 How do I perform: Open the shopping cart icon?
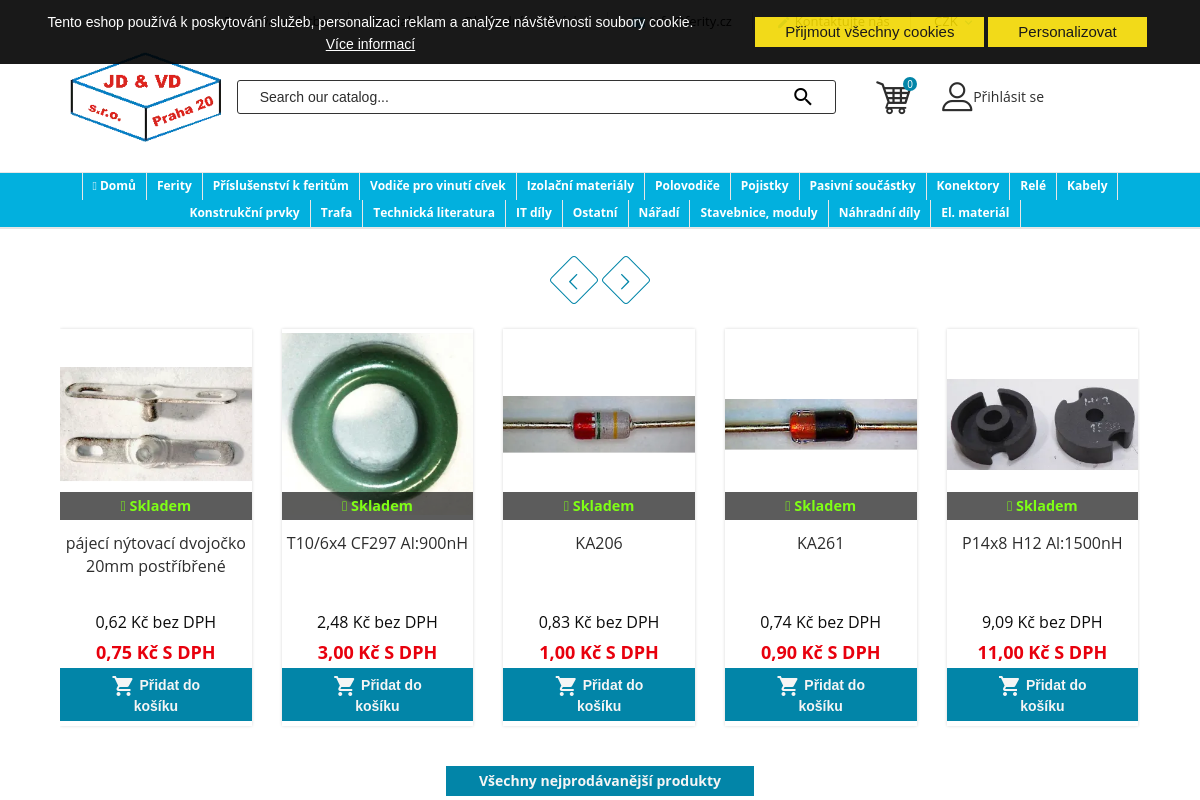point(893,98)
